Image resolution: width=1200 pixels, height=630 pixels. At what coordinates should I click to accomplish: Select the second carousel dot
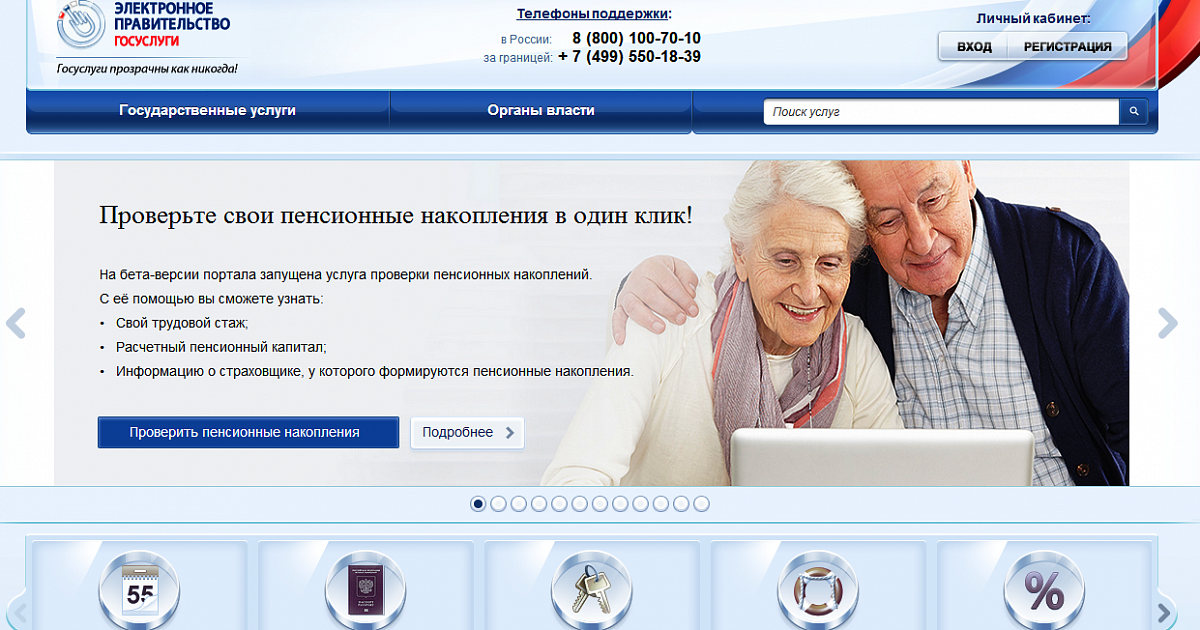click(x=498, y=504)
